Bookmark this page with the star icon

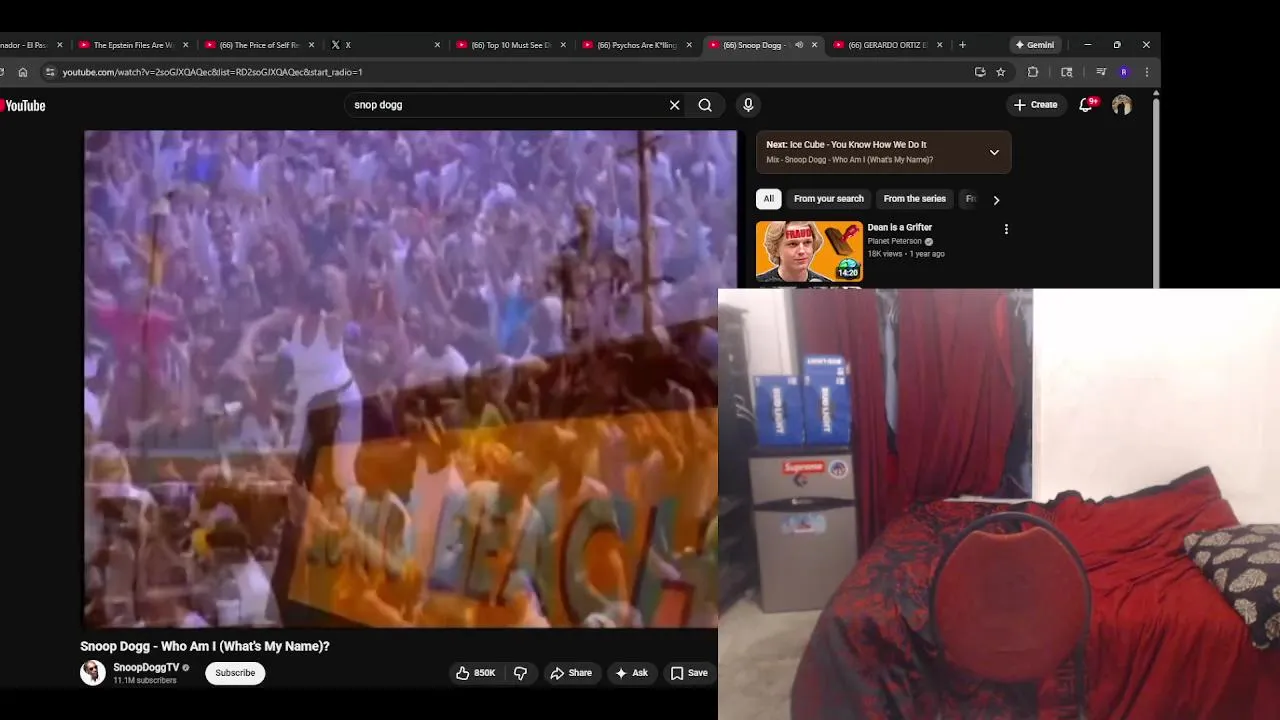(1001, 72)
